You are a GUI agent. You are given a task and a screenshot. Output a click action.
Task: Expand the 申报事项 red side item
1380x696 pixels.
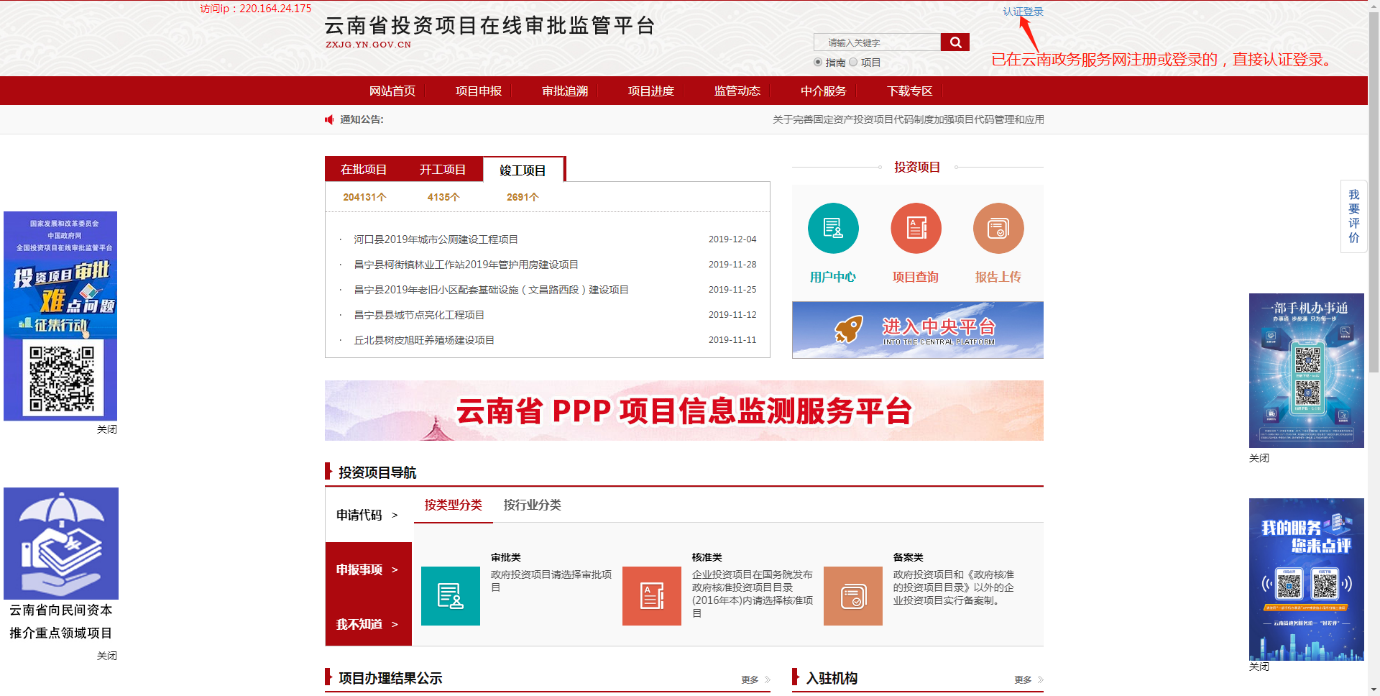tap(367, 570)
